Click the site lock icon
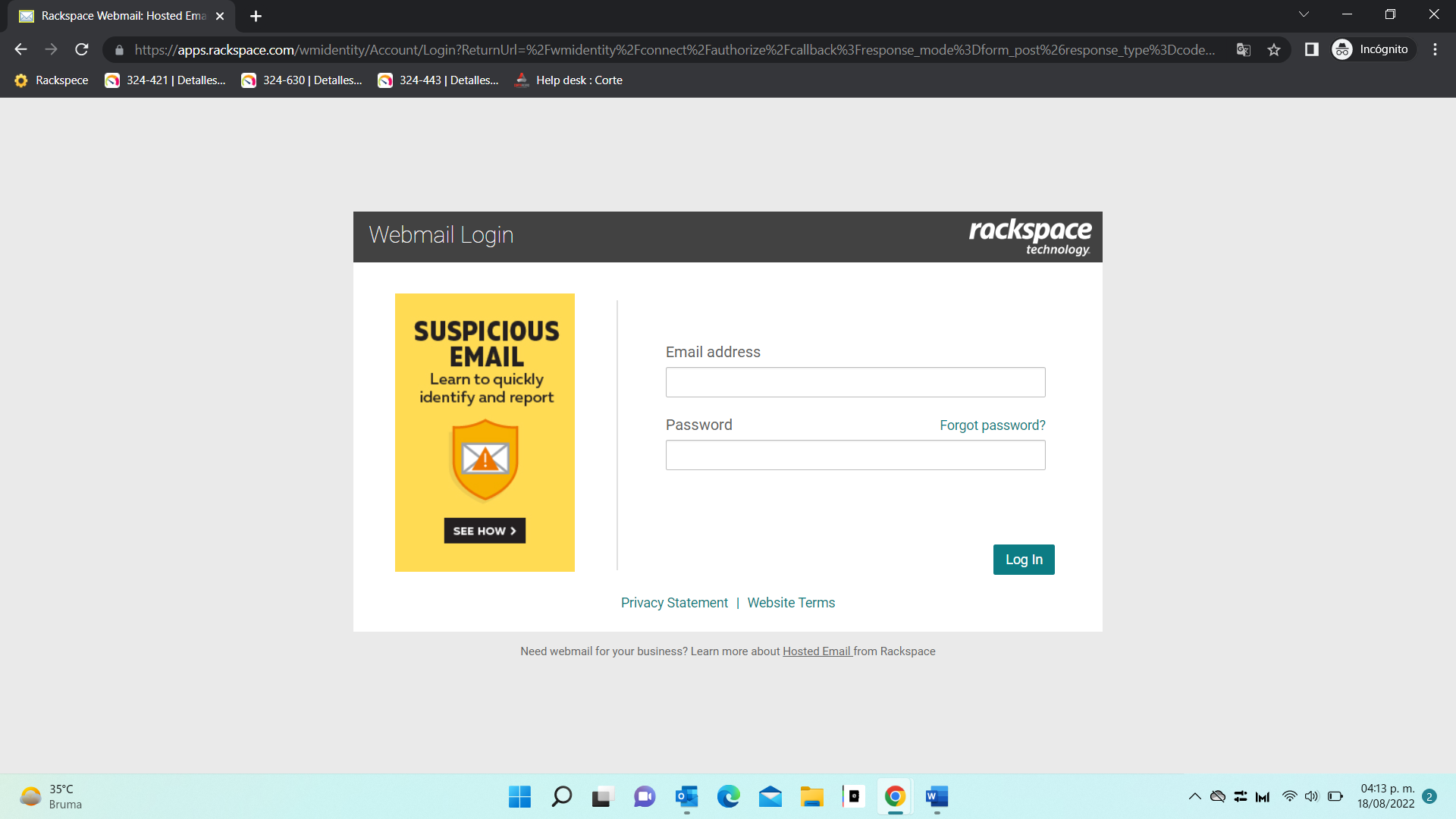Viewport: 1456px width, 819px height. tap(119, 50)
